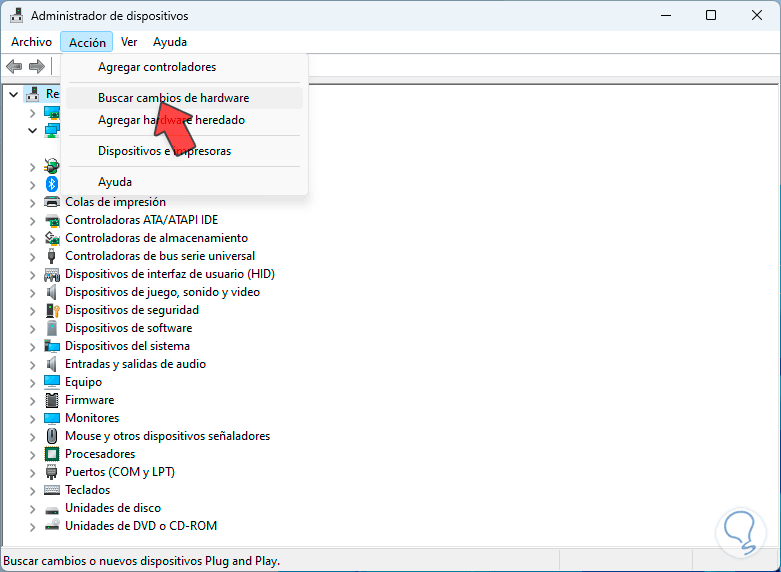Screen dimensions: 781x572
Task: Expand Procesadores category chevron
Action: pos(32,455)
